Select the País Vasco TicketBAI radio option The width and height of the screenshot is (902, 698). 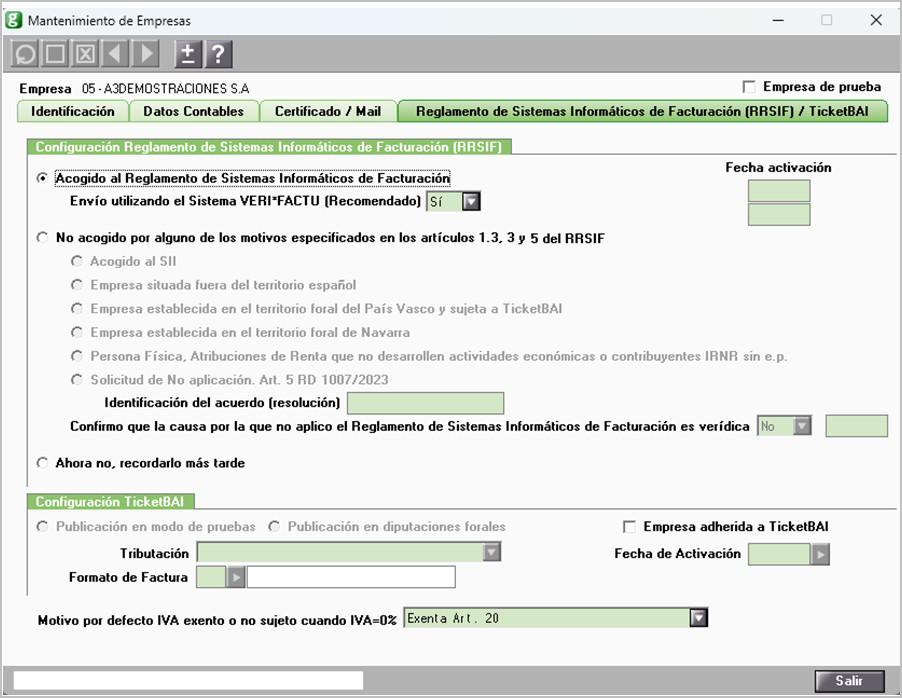77,308
